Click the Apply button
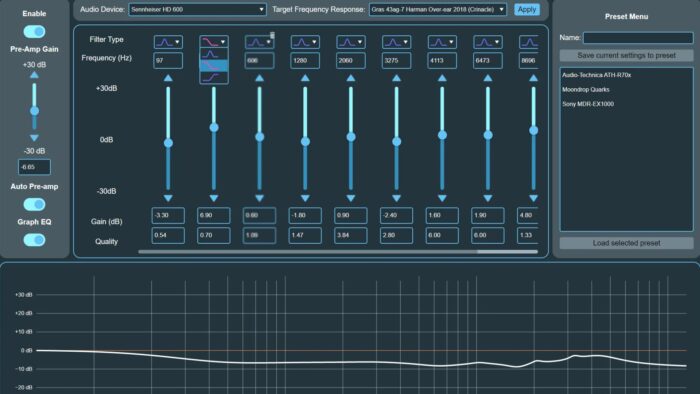 pyautogui.click(x=527, y=9)
